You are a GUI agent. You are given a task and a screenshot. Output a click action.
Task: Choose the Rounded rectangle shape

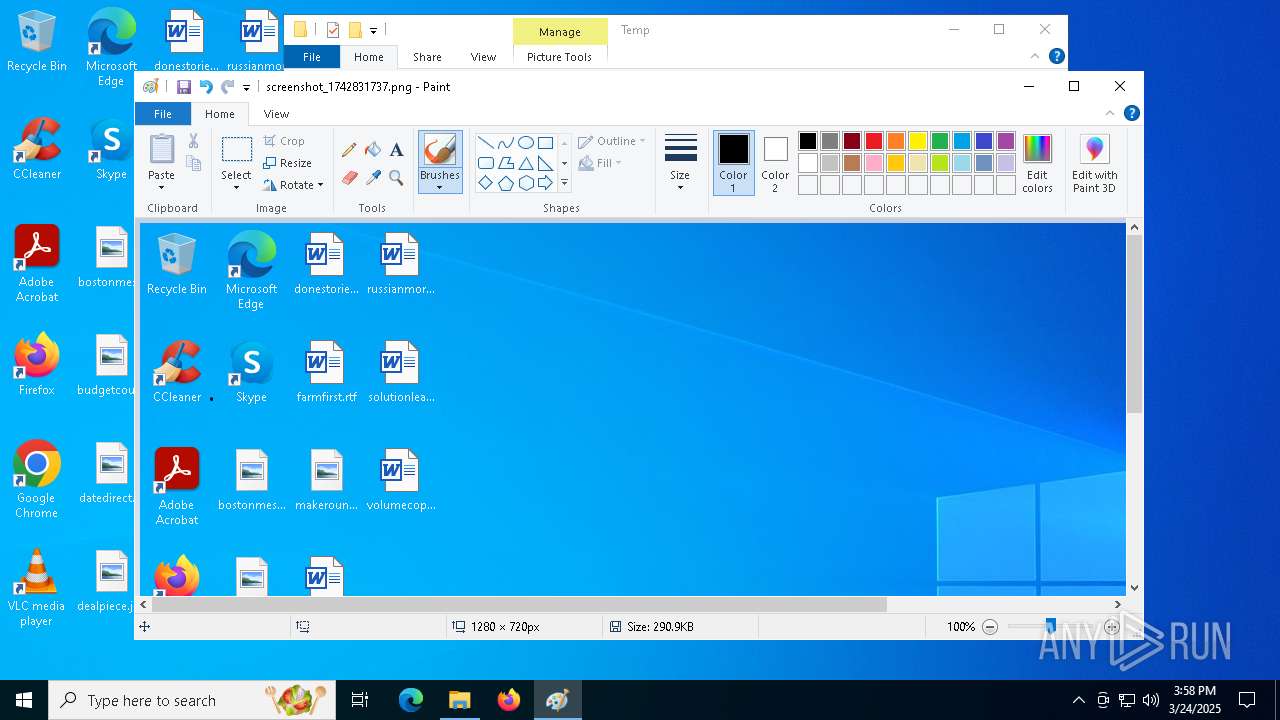485,163
